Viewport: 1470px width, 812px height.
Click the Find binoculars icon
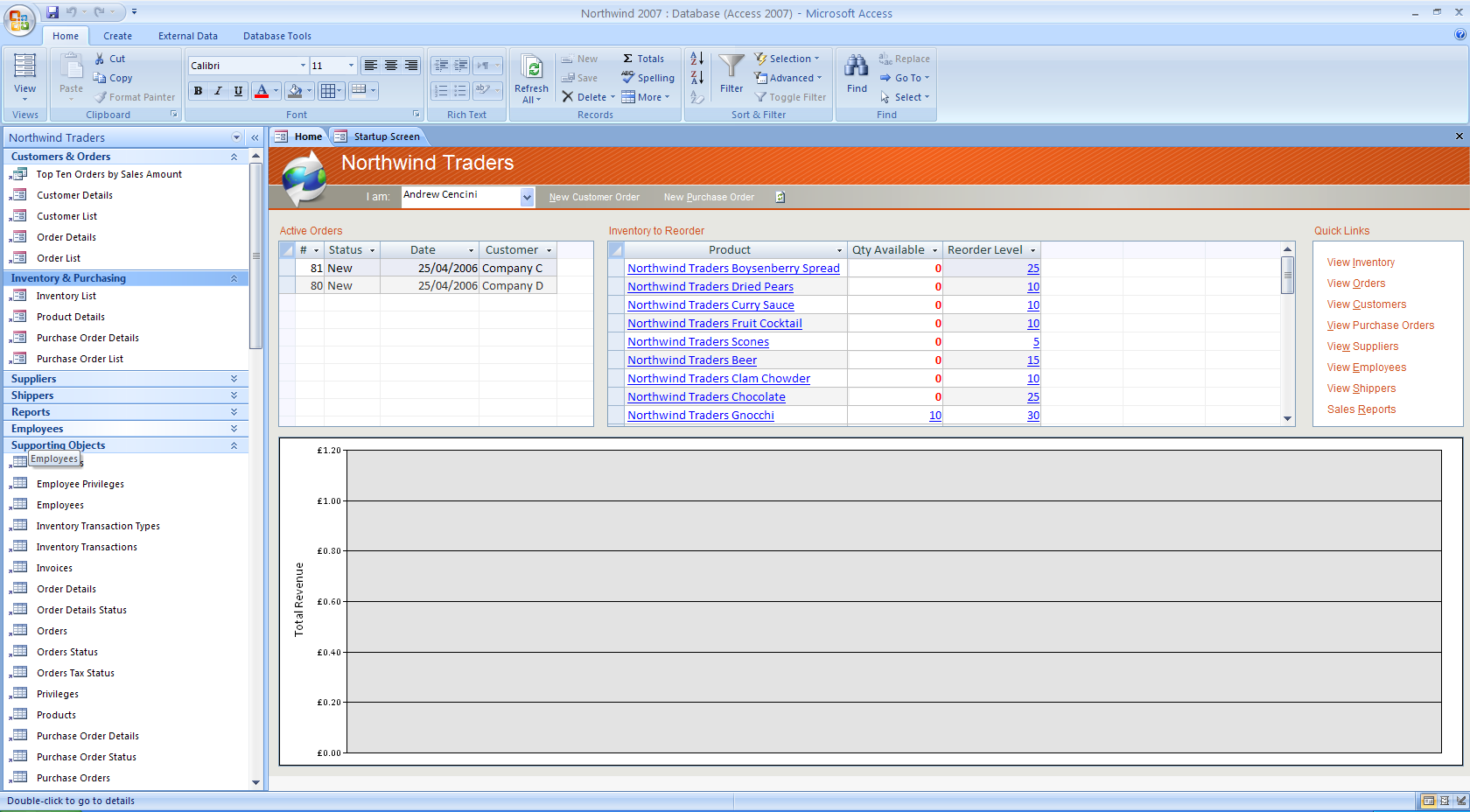tap(857, 66)
